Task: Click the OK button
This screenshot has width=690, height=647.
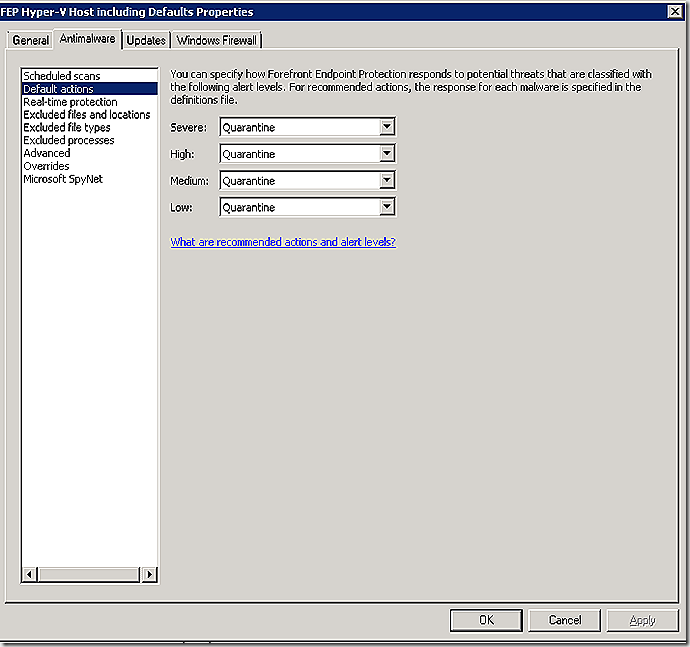Action: pyautogui.click(x=486, y=620)
